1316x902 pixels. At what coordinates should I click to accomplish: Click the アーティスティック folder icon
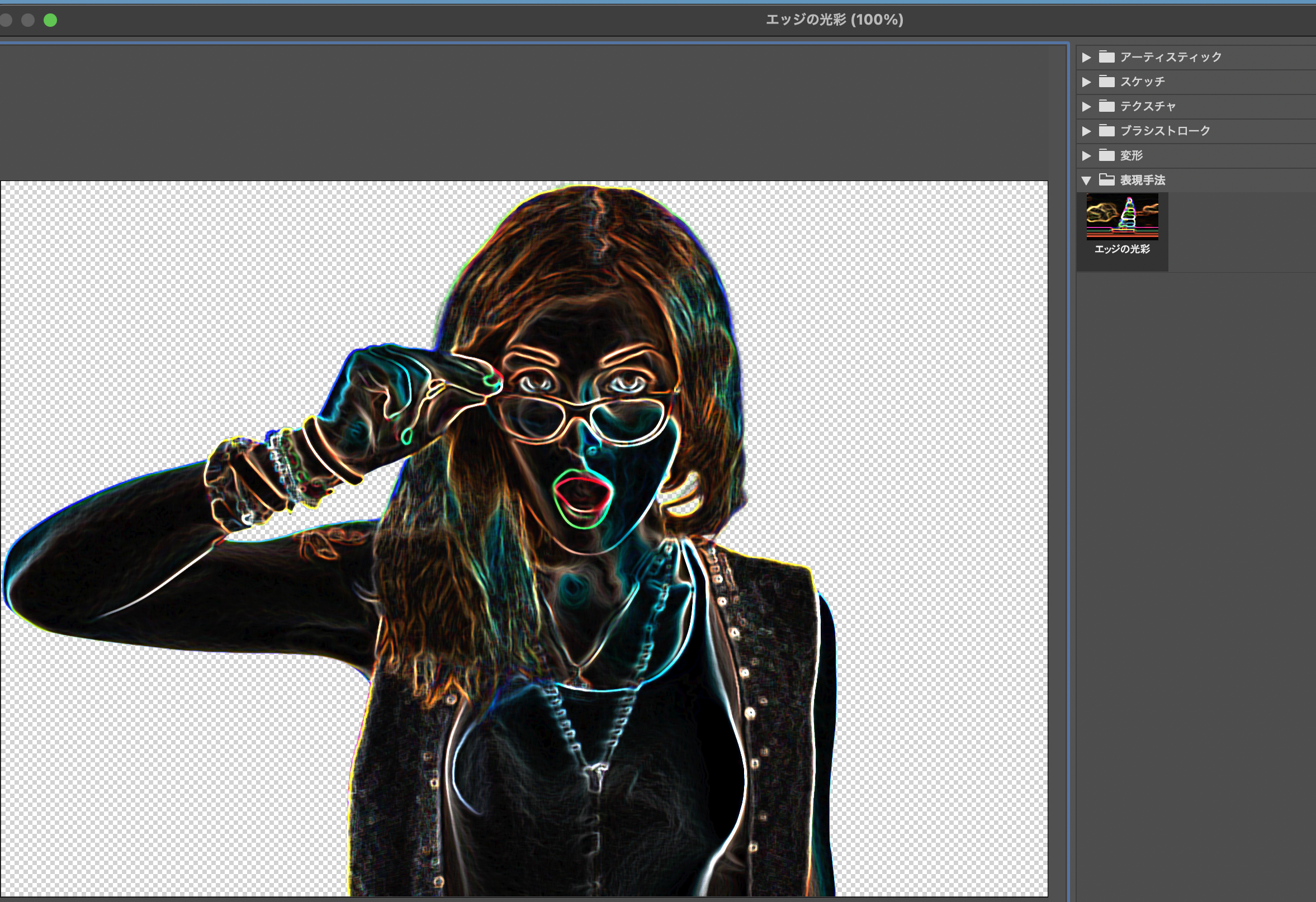coord(1106,56)
